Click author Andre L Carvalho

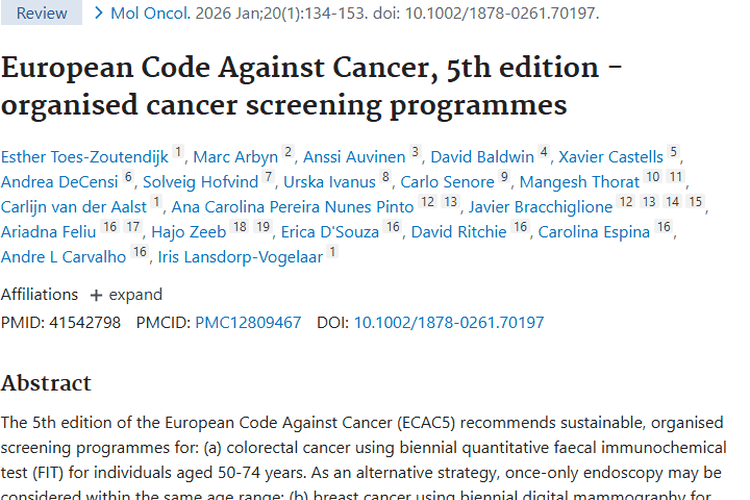pos(63,256)
